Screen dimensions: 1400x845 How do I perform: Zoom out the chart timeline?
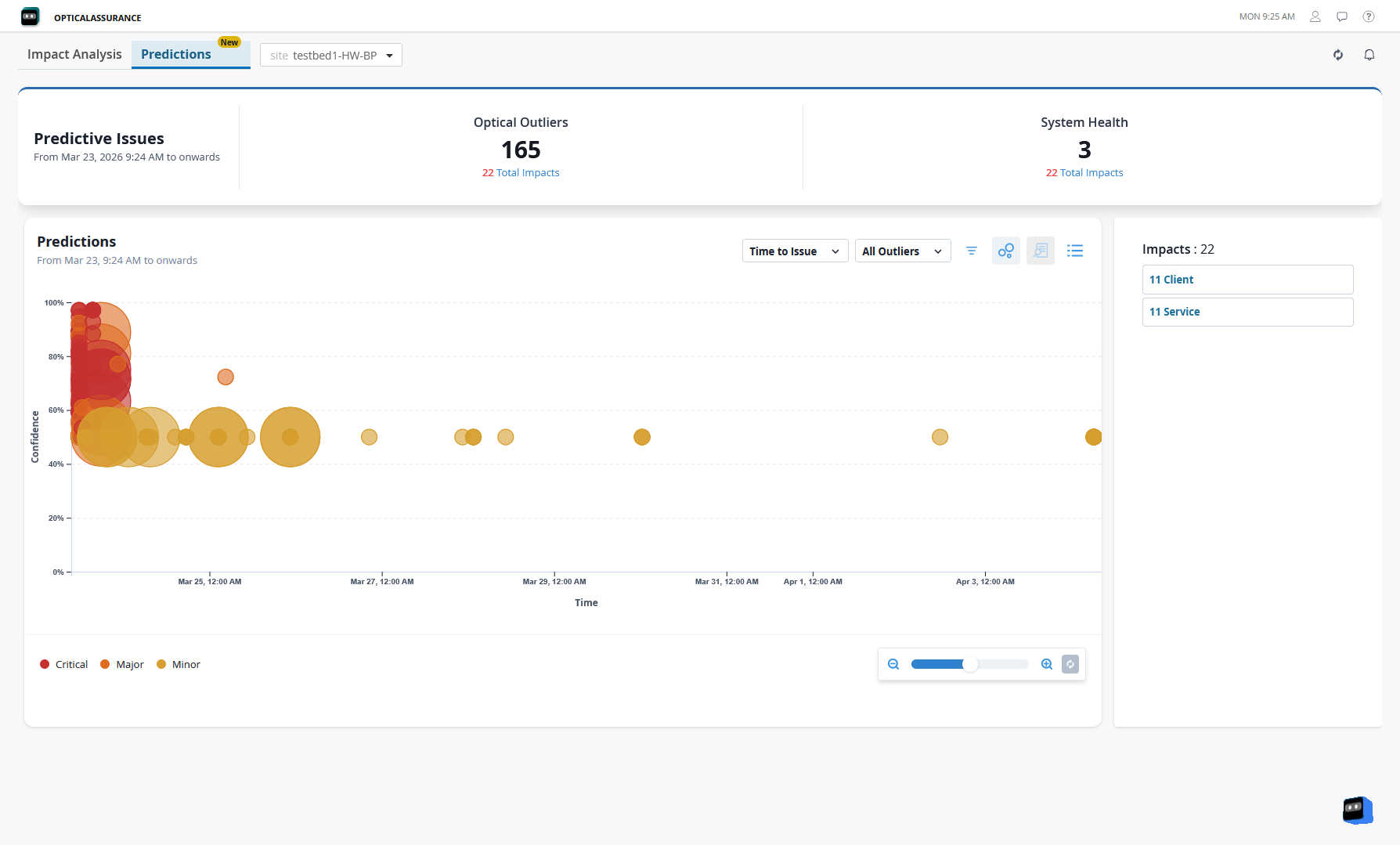(893, 664)
